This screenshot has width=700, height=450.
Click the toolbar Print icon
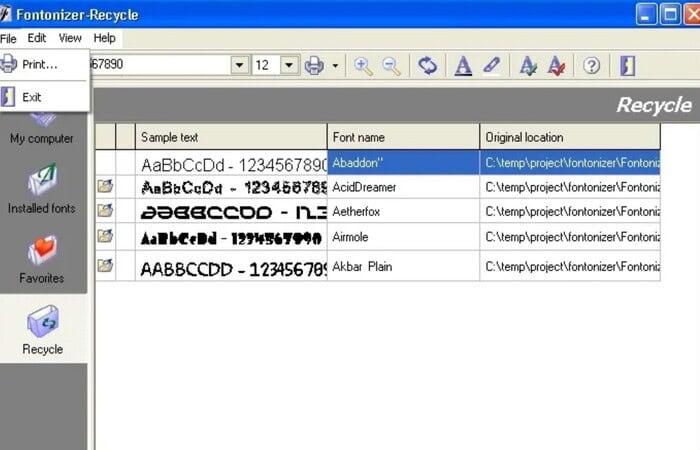point(314,66)
